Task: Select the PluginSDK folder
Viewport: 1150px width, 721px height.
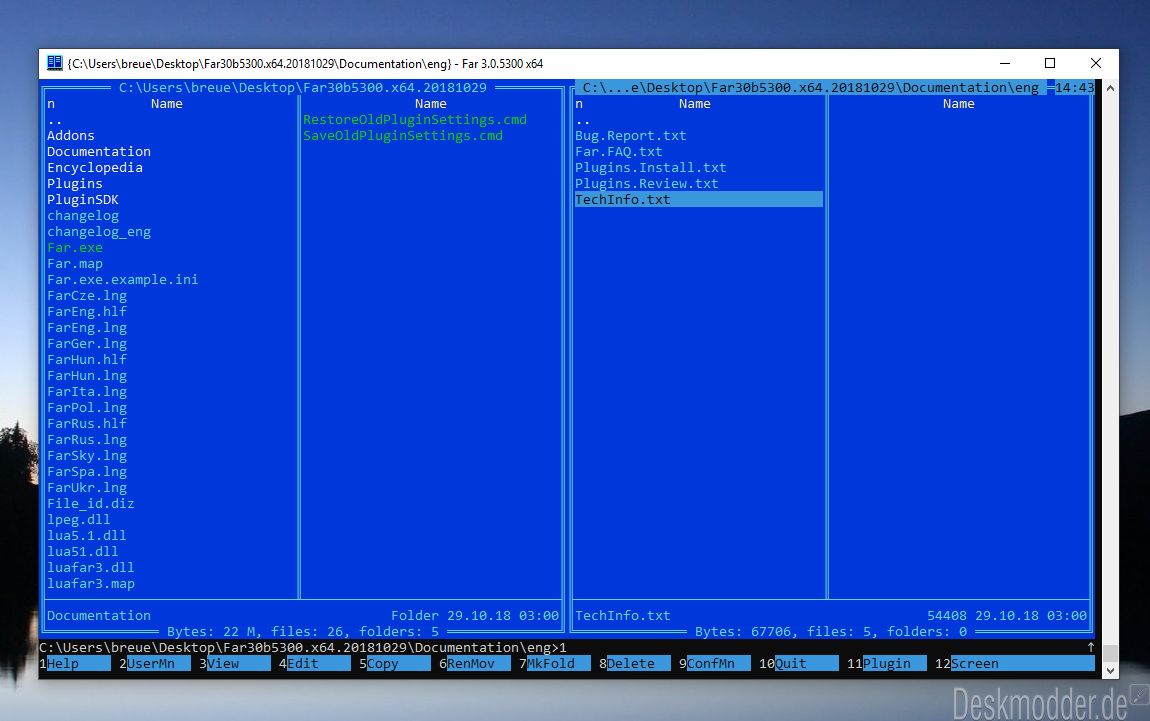Action: pyautogui.click(x=83, y=200)
